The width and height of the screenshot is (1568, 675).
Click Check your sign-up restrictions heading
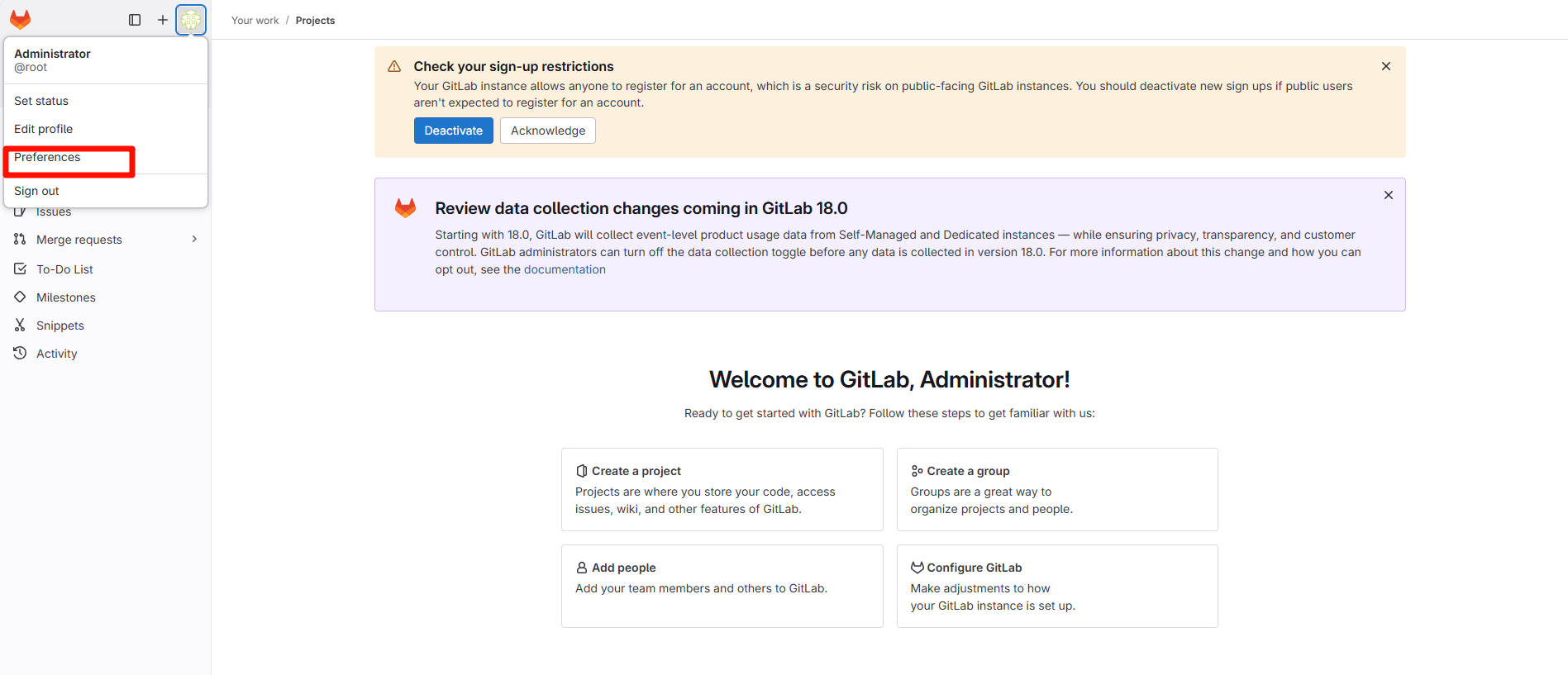click(x=513, y=66)
